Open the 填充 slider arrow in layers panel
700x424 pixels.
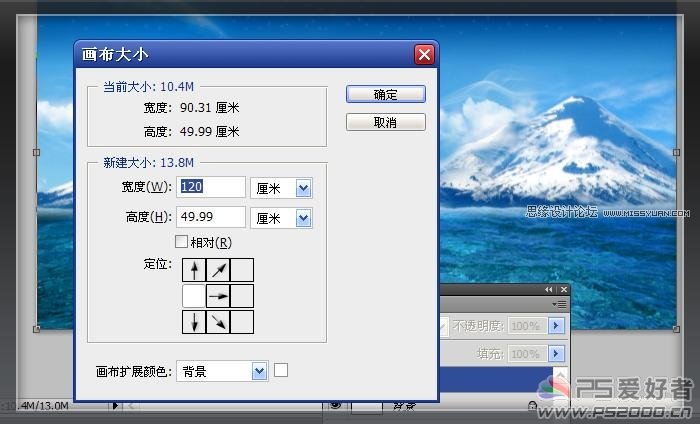point(556,354)
